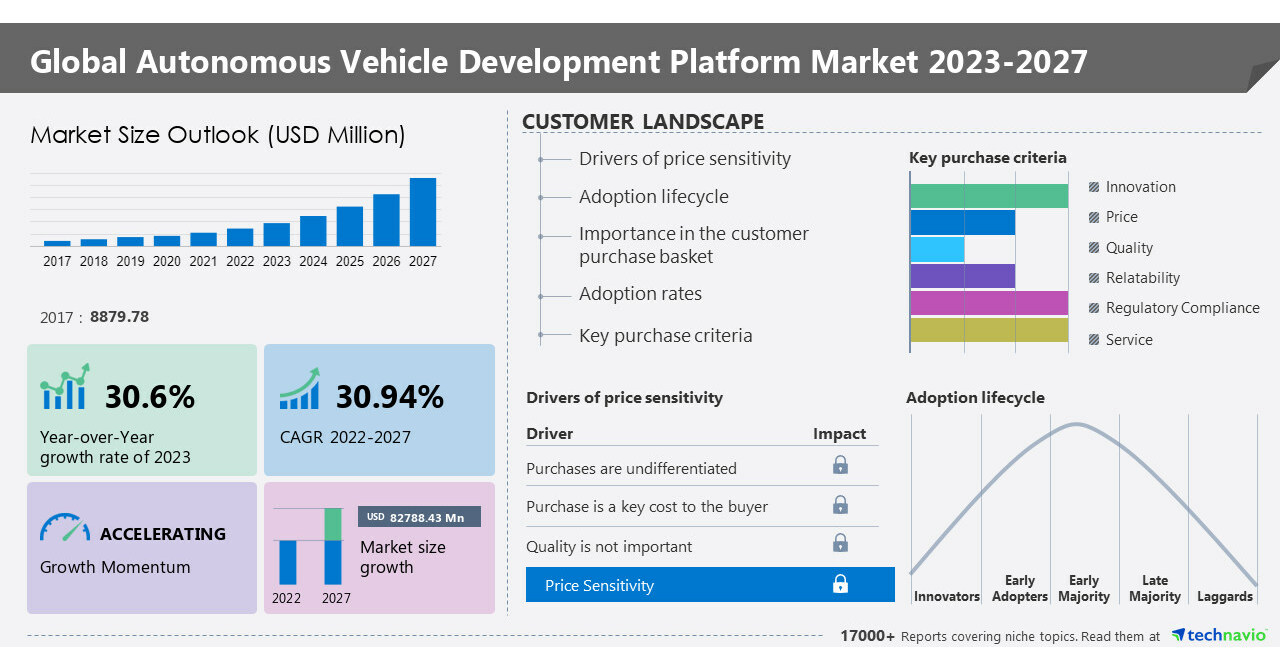This screenshot has height=670, width=1280.
Task: Click the 2027 bar in market size chart
Action: pyautogui.click(x=423, y=212)
